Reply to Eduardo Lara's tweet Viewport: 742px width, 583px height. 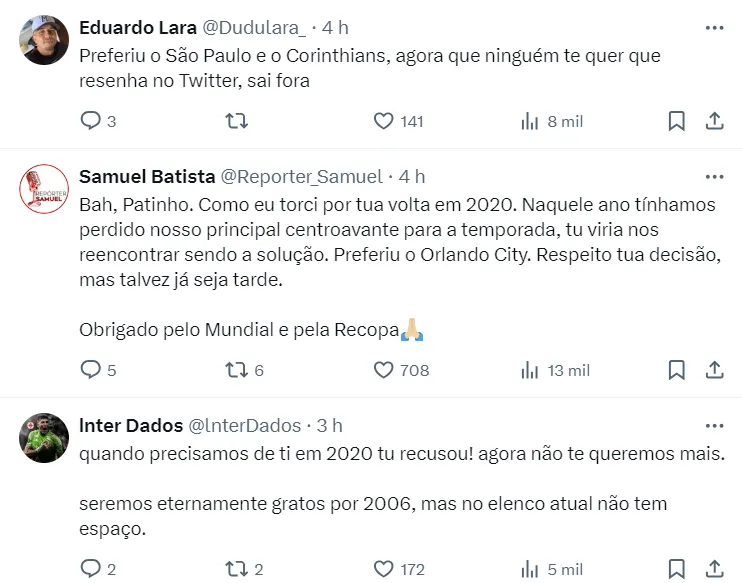(90, 121)
